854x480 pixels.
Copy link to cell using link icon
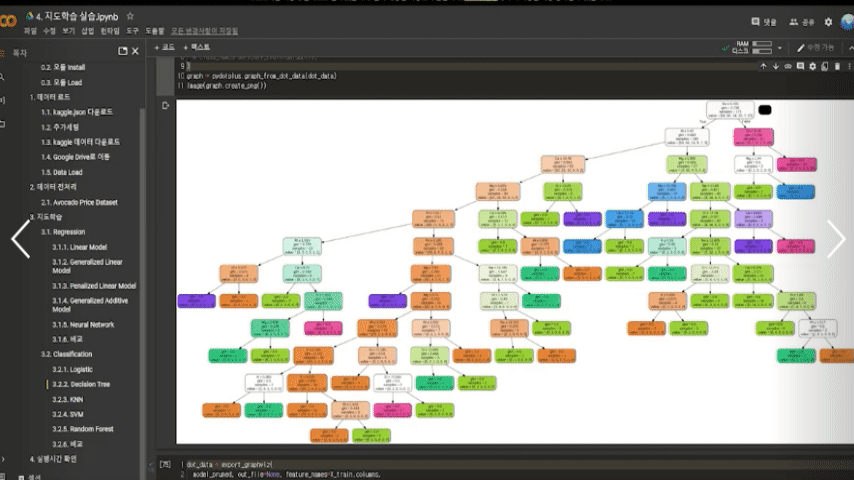(x=787, y=66)
